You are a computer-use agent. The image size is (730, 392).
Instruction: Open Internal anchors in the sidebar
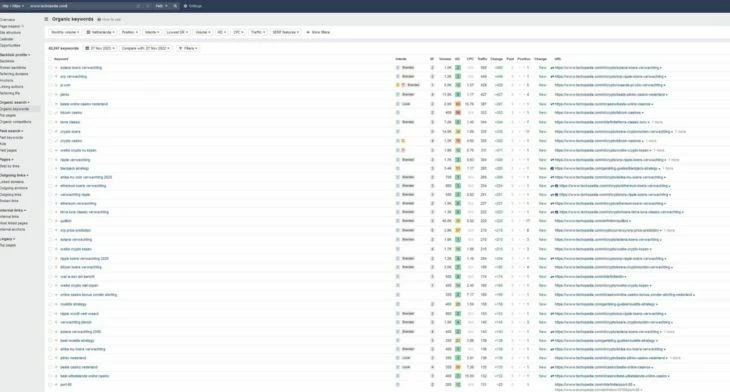click(13, 229)
